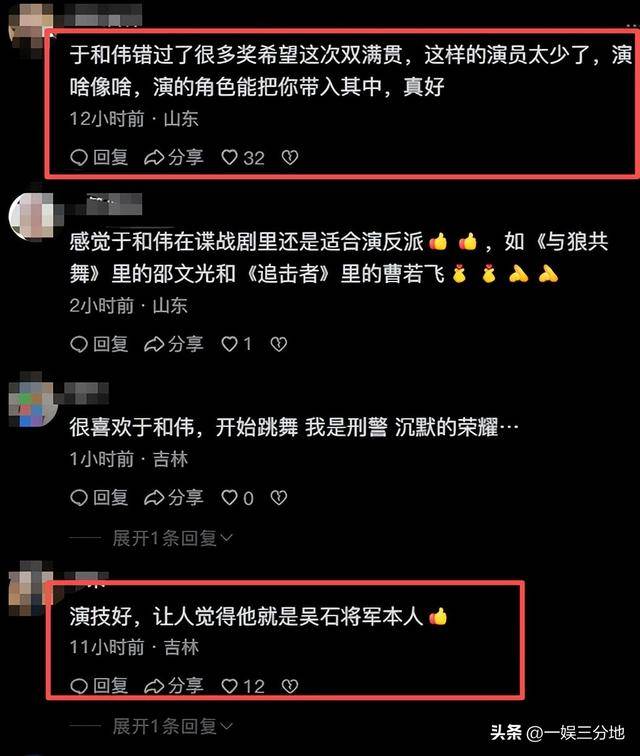Like the comment with 32 likes
Image resolution: width=640 pixels, height=756 pixels.
pyautogui.click(x=243, y=158)
